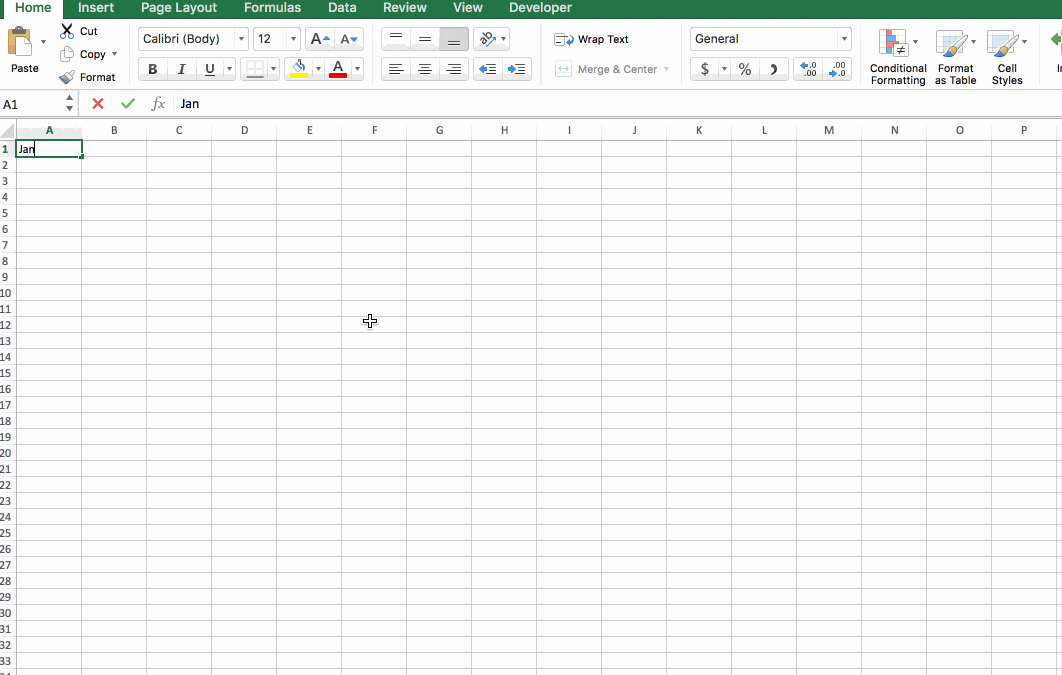
Task: Apply italic formatting
Action: tap(181, 69)
